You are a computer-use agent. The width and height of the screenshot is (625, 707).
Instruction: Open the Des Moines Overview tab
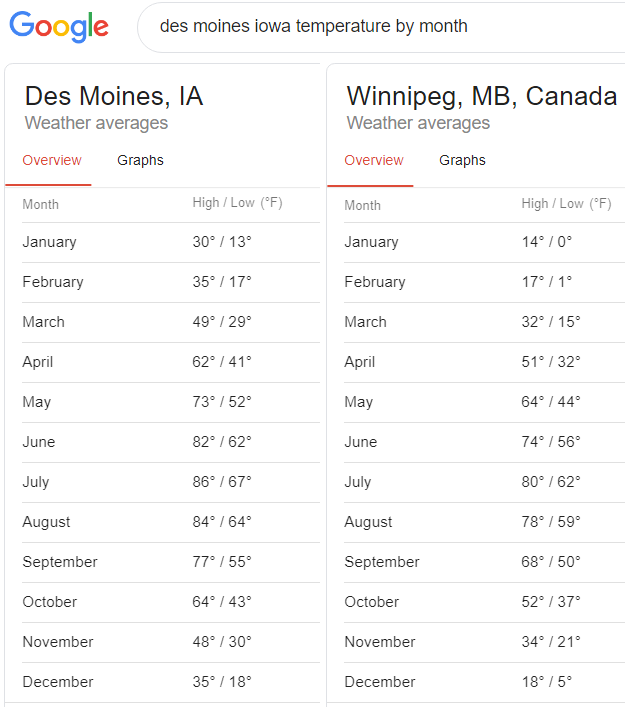52,160
